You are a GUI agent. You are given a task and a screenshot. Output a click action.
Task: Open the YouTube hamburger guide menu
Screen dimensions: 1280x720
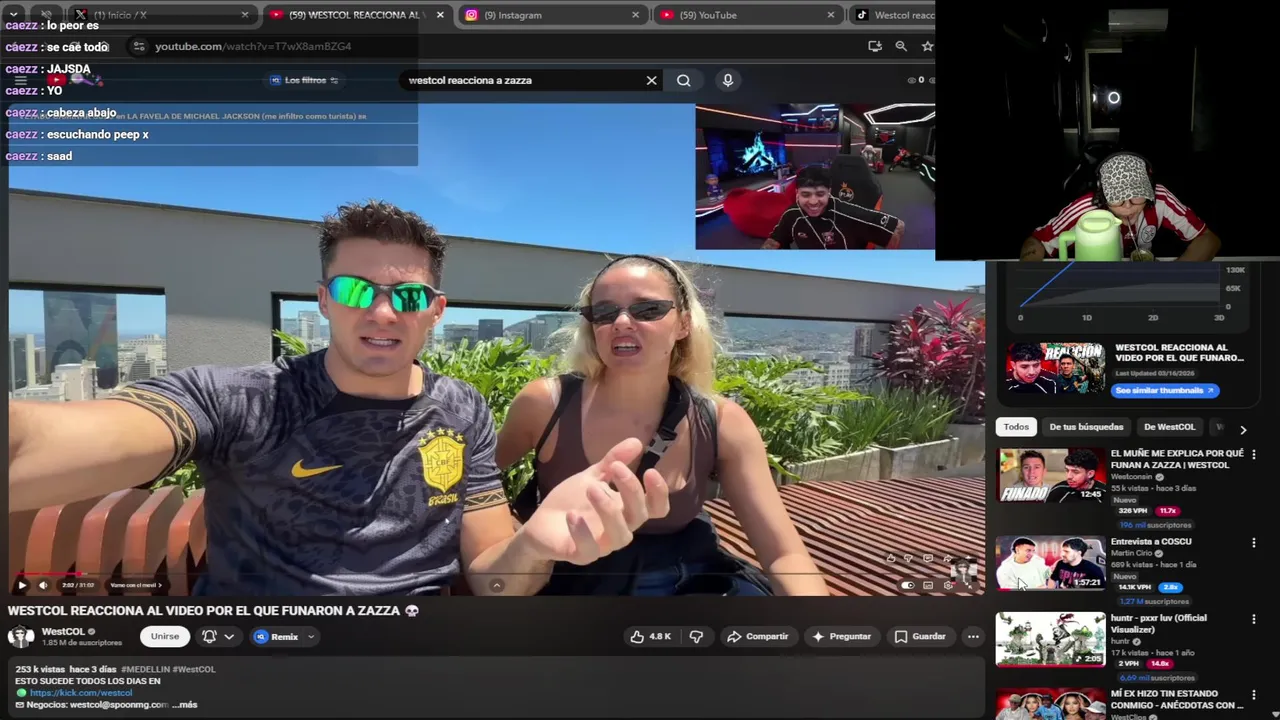pos(20,80)
